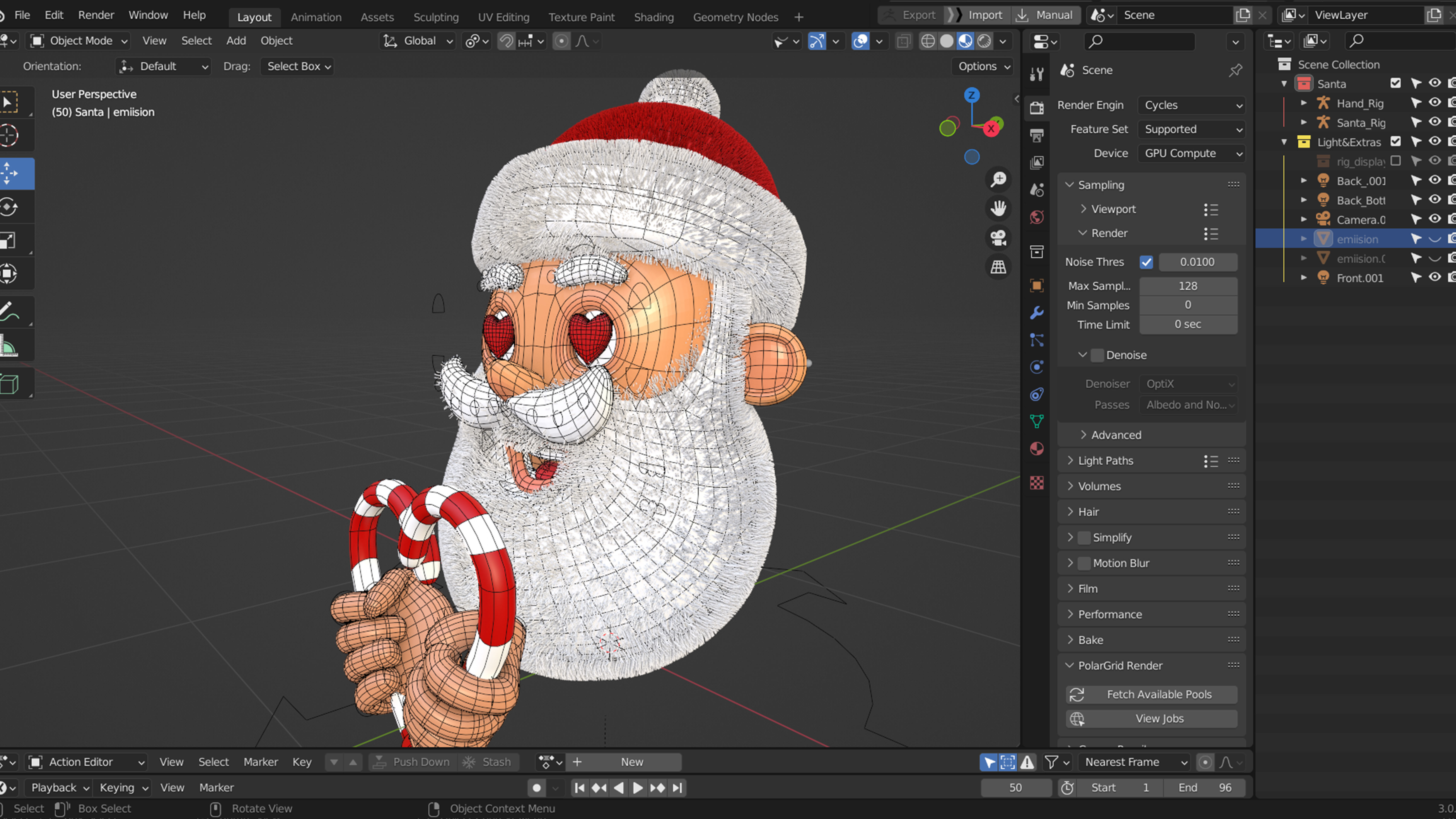Open the Modifier properties wrench icon
Screen dimensions: 1456x819
(1037, 313)
